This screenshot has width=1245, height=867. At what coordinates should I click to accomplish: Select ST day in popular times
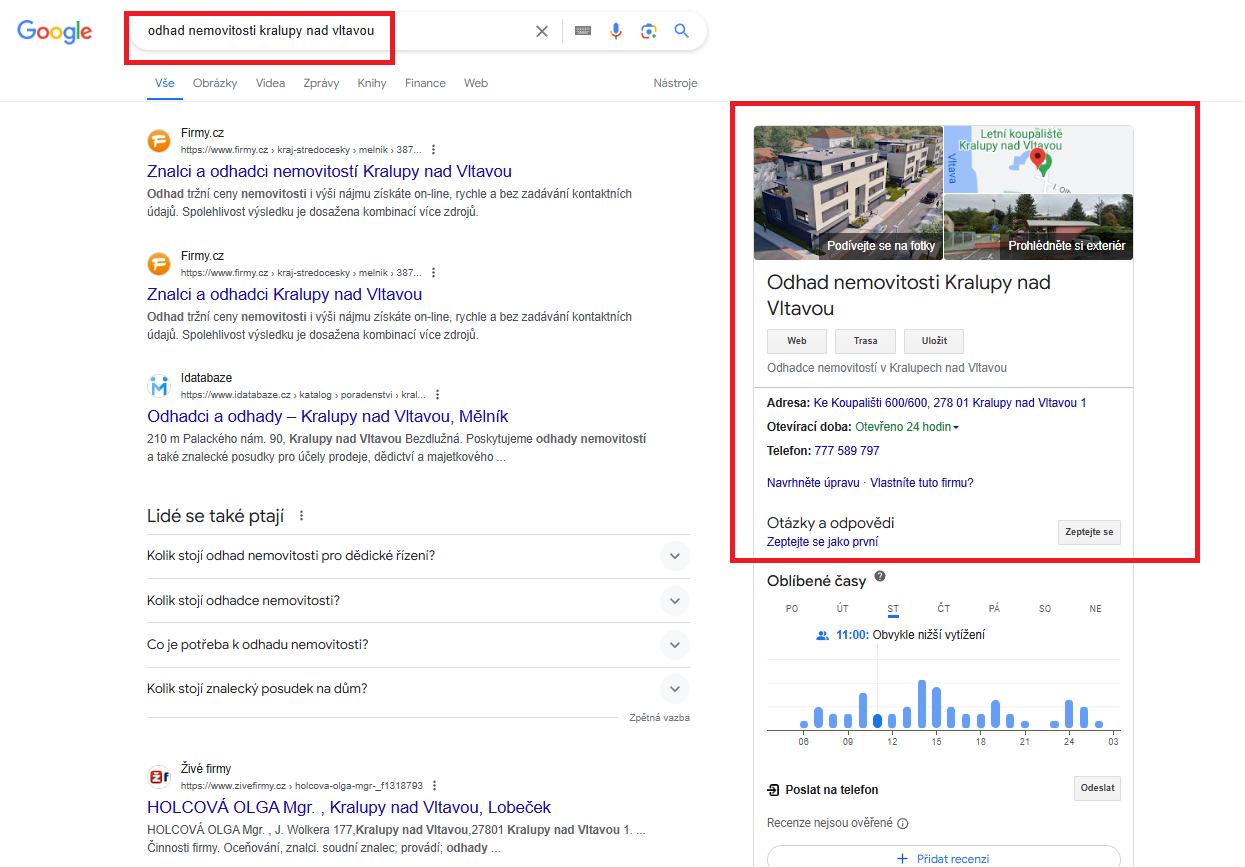[893, 609]
